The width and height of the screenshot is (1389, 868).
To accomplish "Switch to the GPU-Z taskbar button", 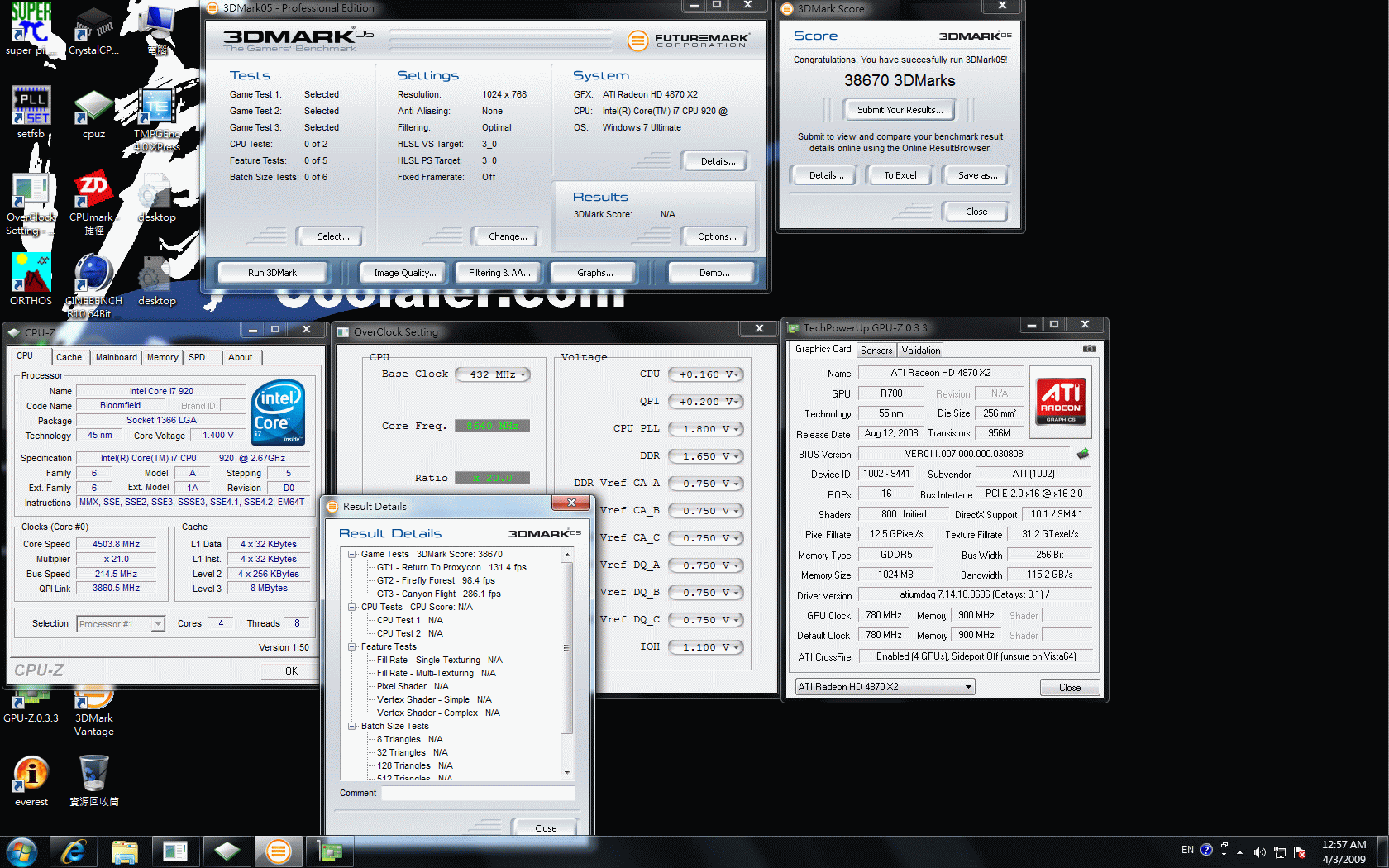I will point(330,851).
